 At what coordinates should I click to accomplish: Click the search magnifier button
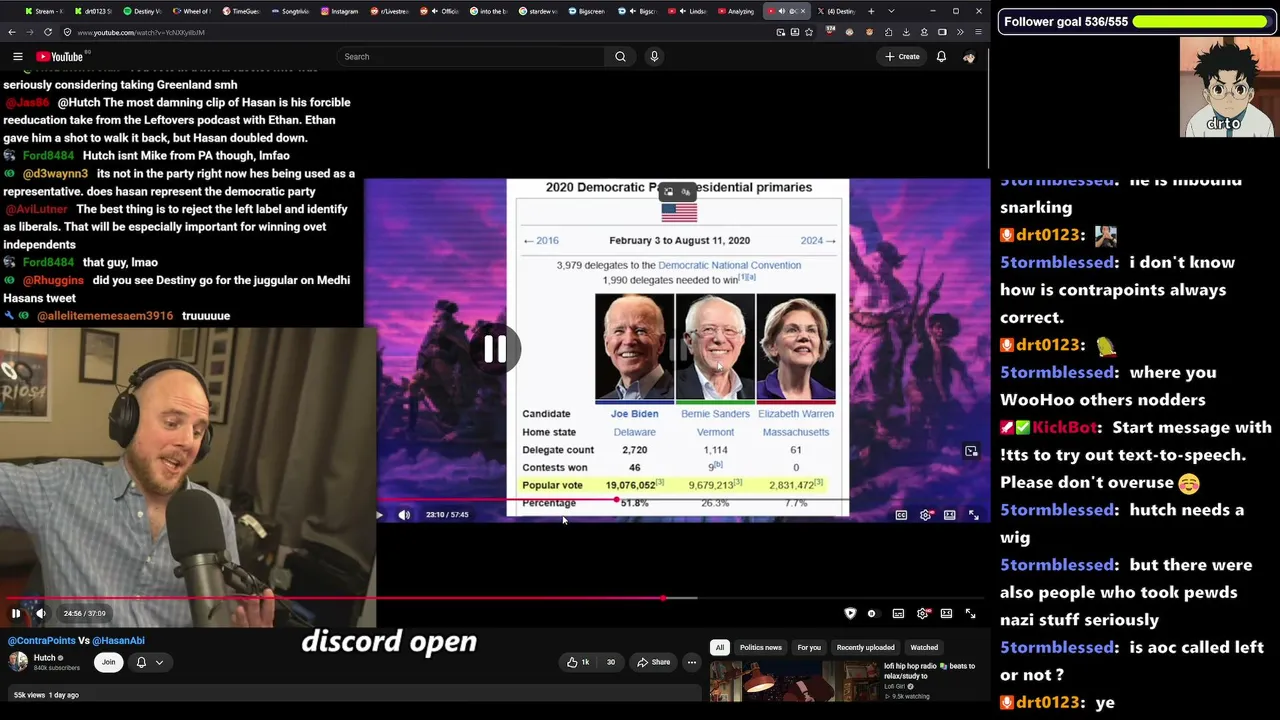click(620, 57)
